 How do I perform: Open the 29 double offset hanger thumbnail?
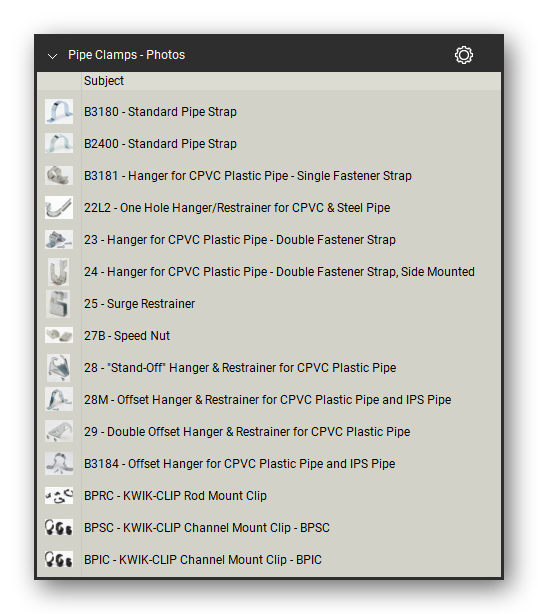coord(59,432)
